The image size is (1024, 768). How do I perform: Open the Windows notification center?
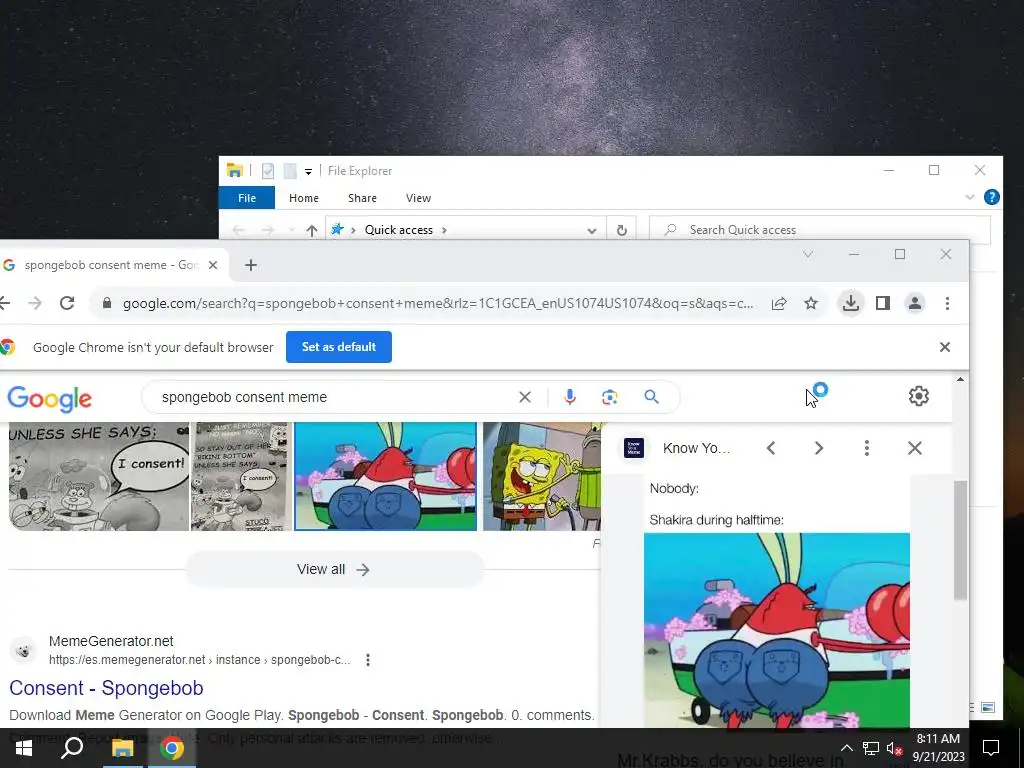click(x=991, y=748)
